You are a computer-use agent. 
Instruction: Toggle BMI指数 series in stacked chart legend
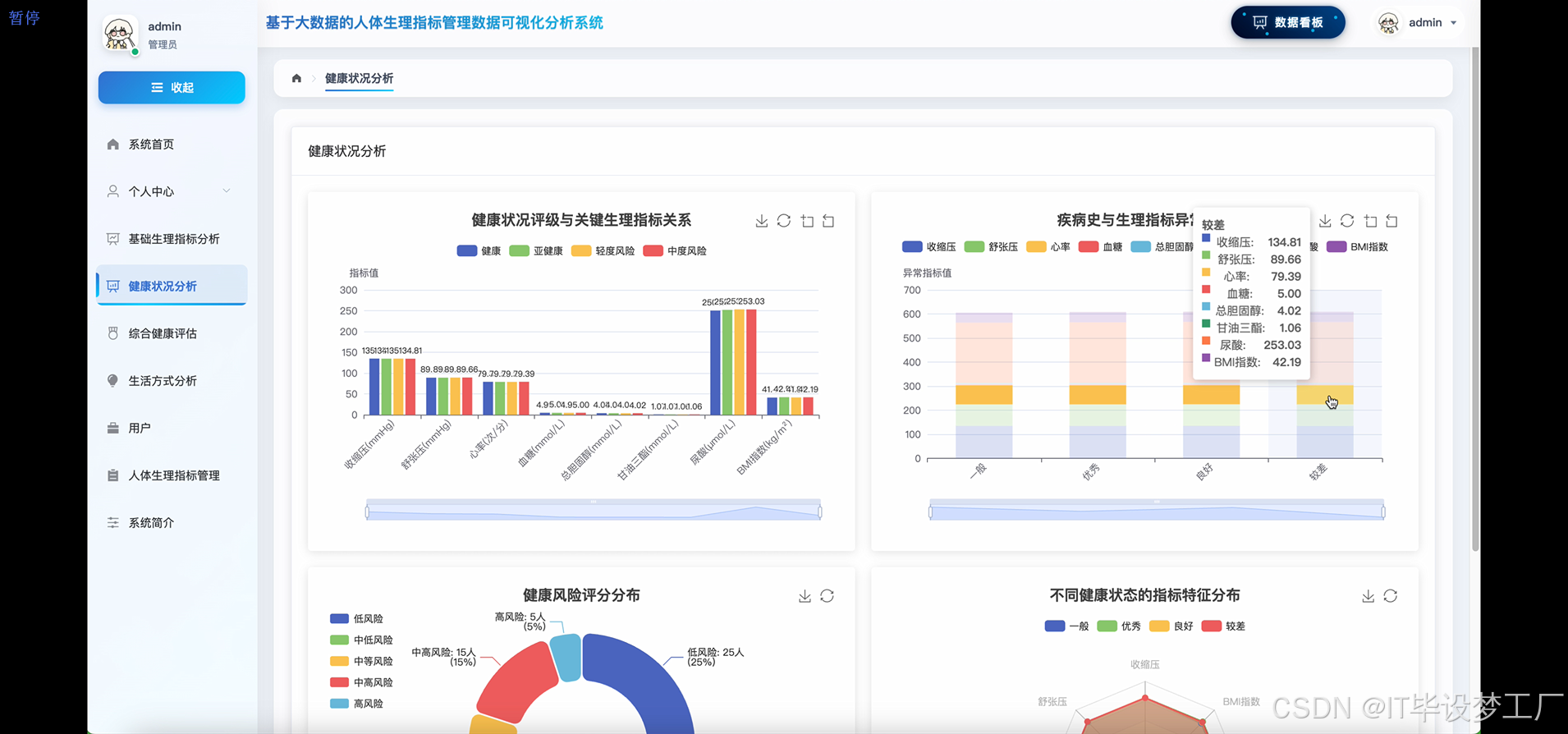pyautogui.click(x=1358, y=247)
